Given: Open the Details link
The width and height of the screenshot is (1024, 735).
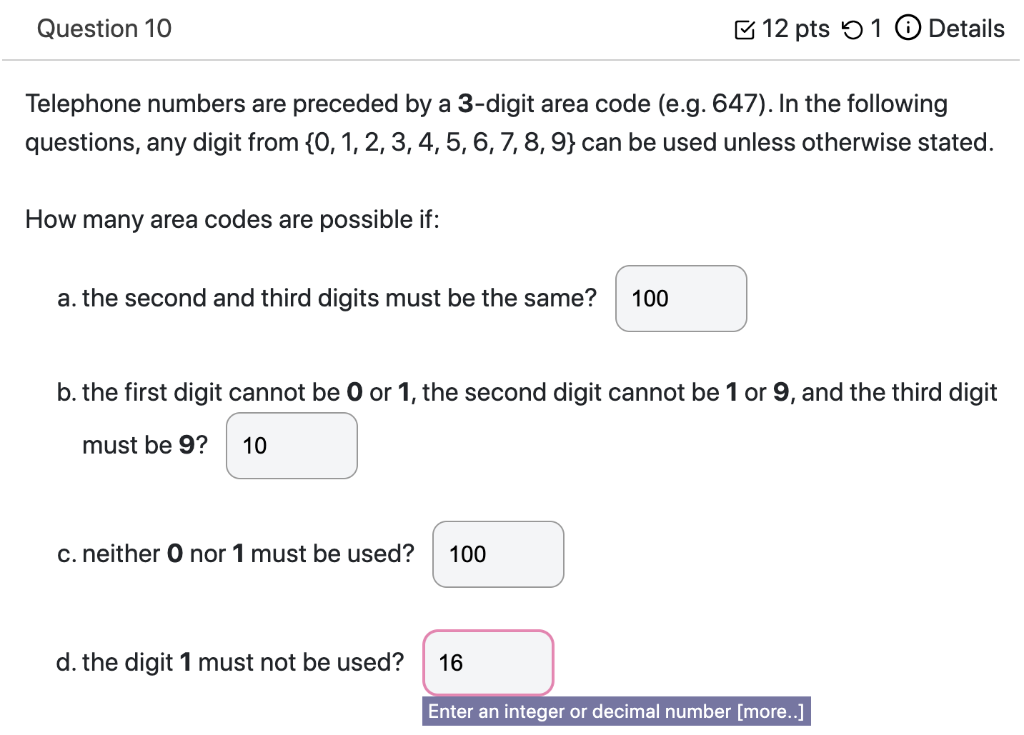Looking at the screenshot, I should click(966, 28).
